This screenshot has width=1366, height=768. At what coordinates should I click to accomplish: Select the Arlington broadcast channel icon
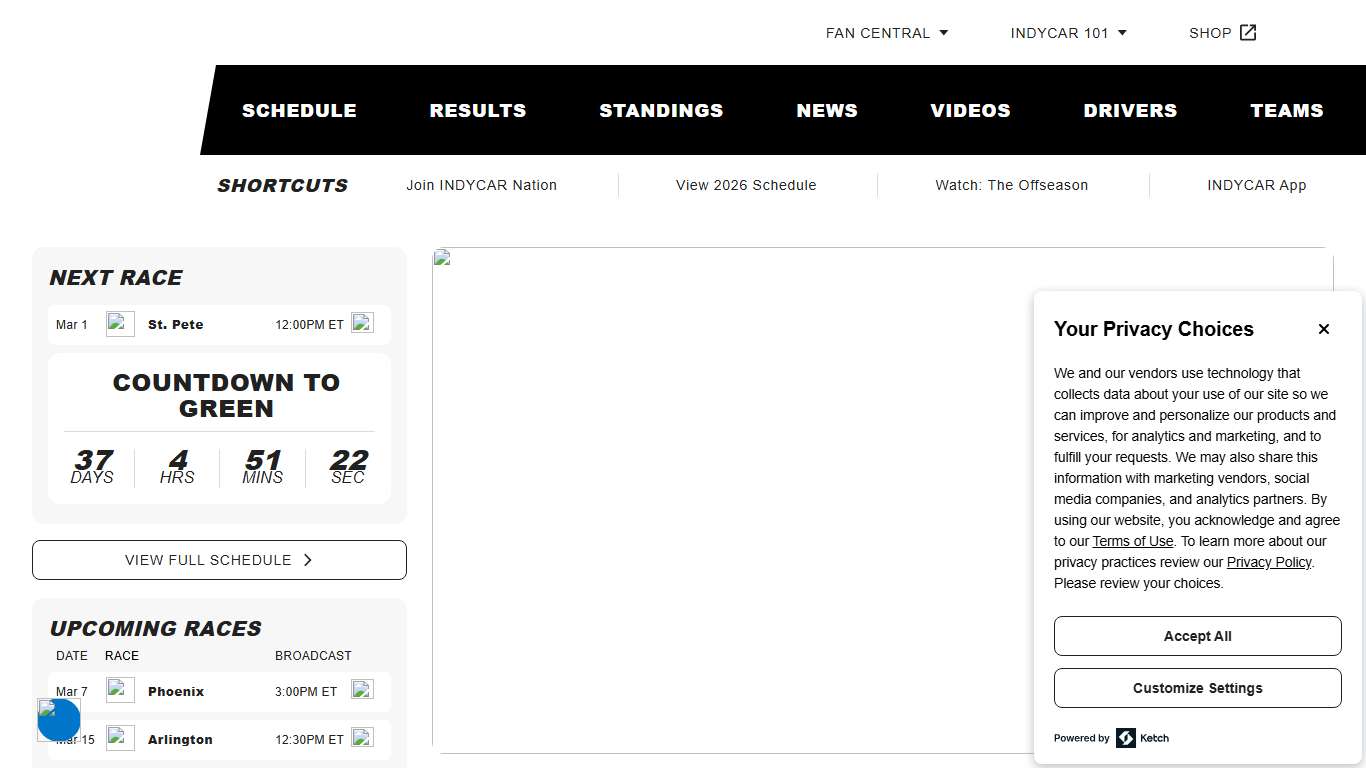362,738
